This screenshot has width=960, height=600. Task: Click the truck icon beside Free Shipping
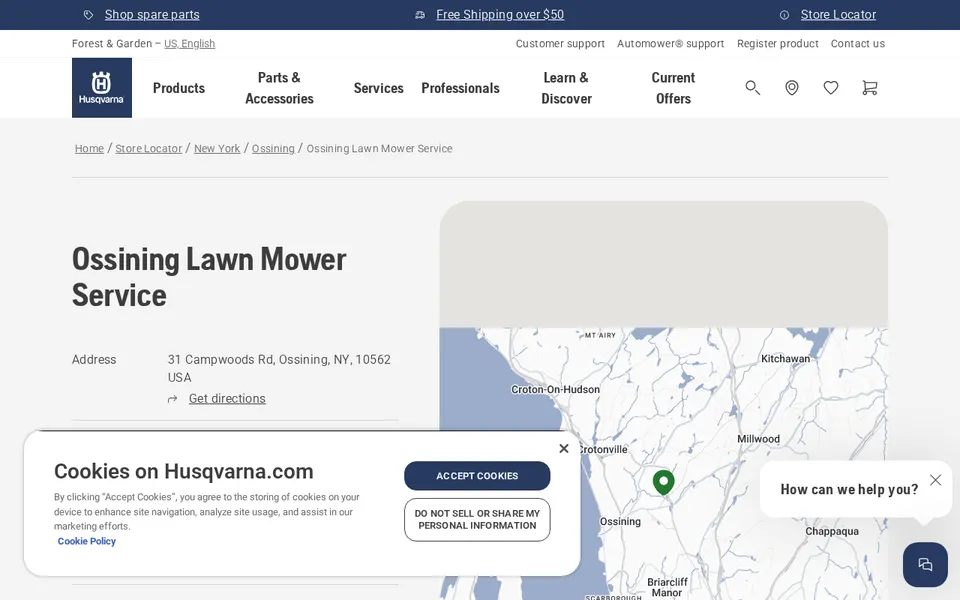(x=420, y=15)
